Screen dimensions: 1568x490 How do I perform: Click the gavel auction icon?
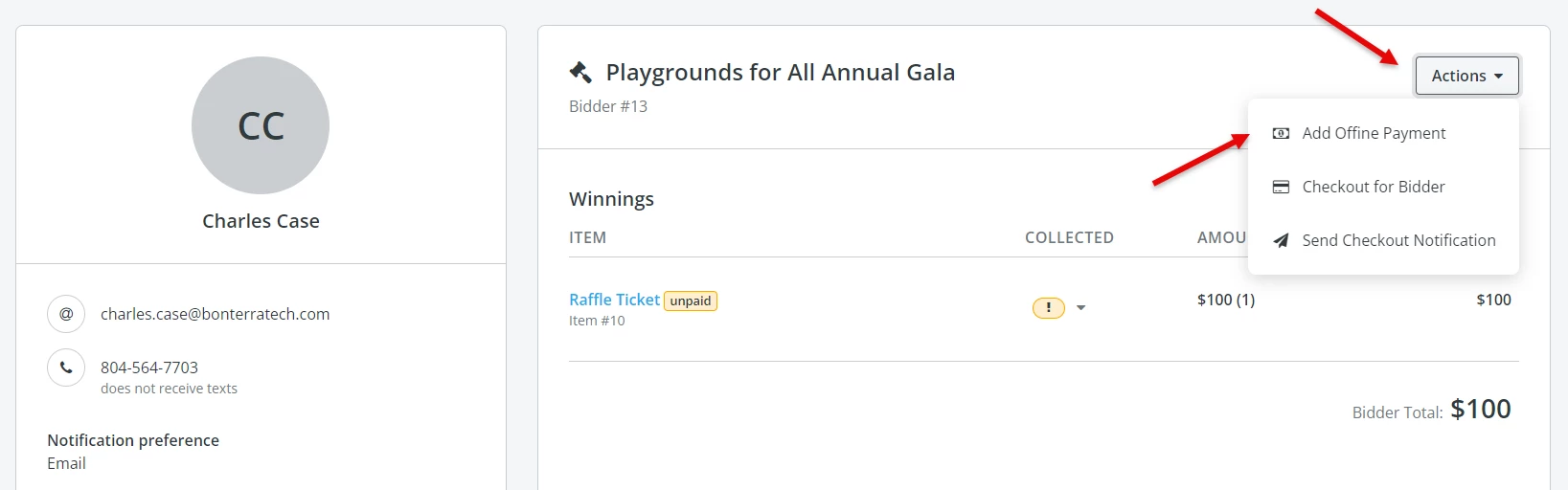[x=580, y=73]
